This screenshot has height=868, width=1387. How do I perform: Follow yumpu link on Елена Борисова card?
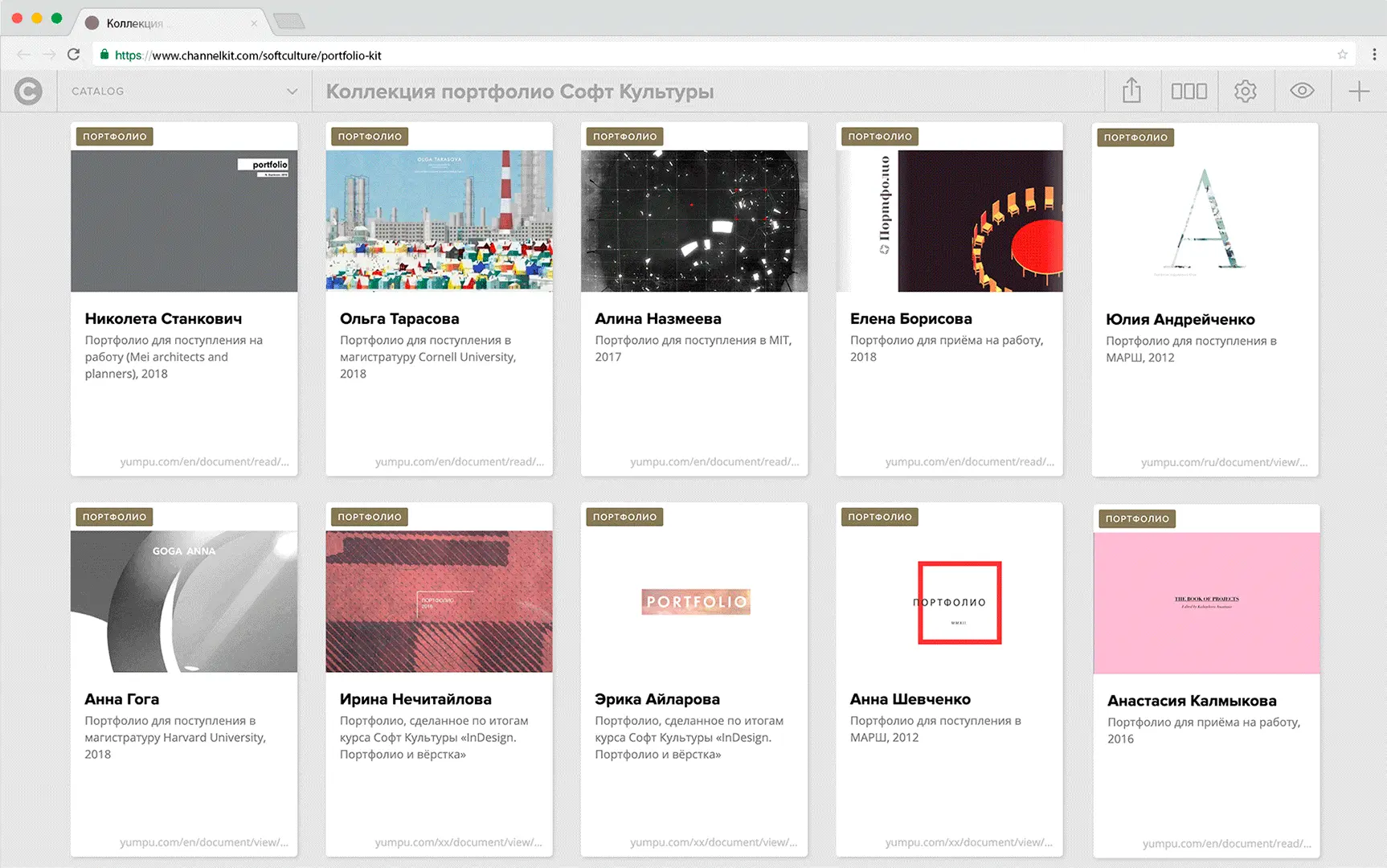[970, 461]
